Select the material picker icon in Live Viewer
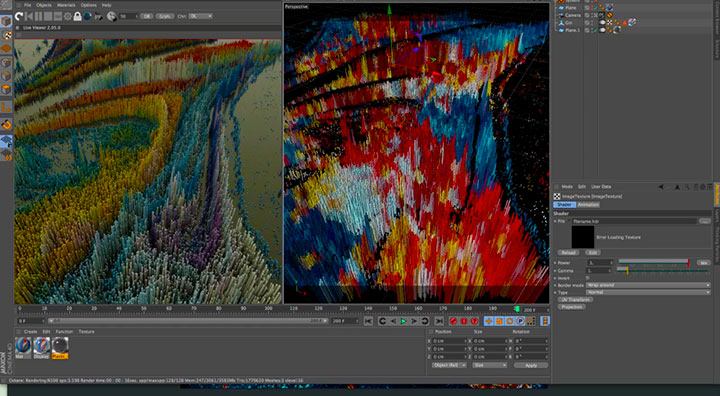The image size is (720, 396). [112, 17]
